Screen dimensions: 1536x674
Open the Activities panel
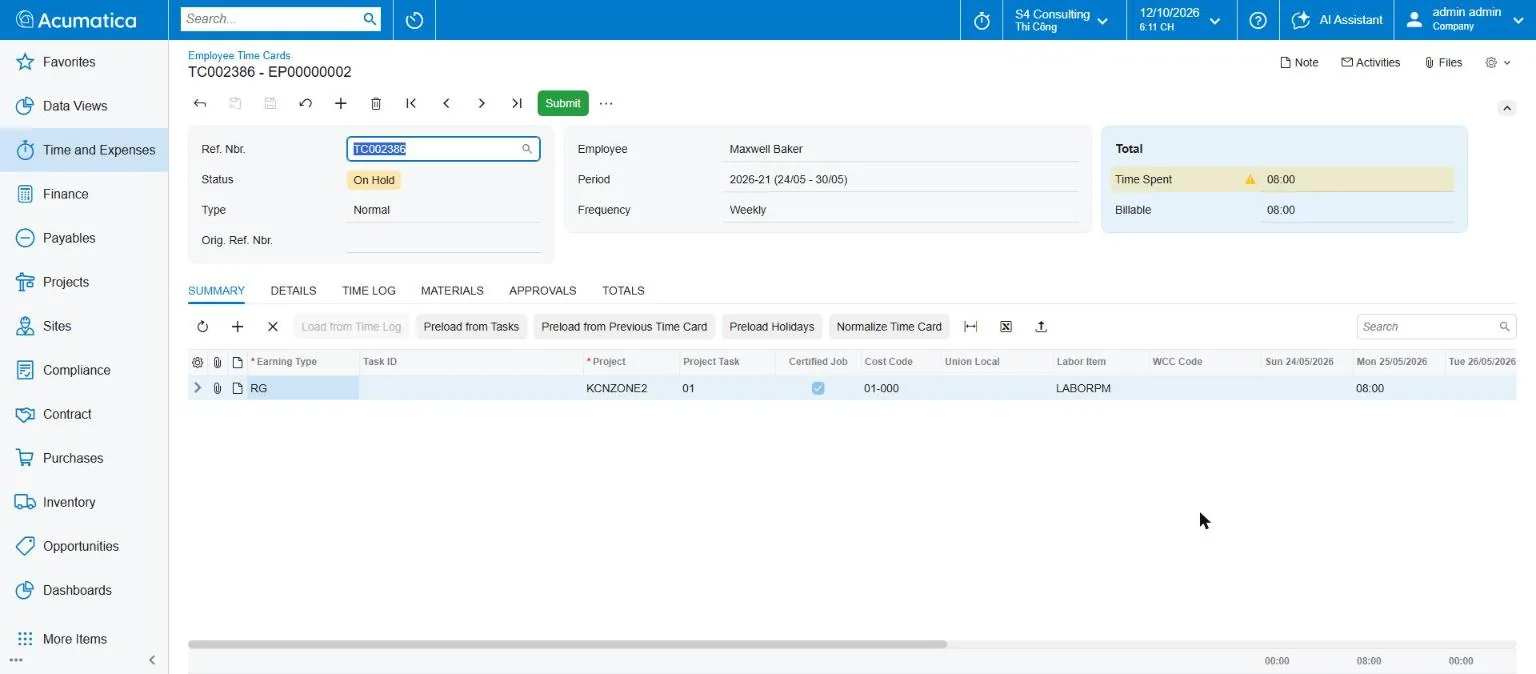tap(1370, 62)
